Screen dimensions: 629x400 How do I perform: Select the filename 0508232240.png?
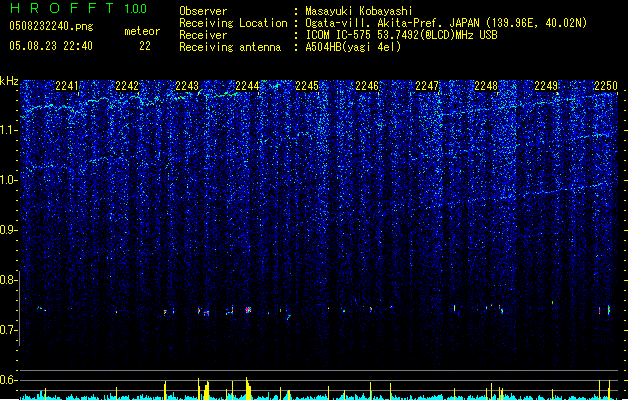click(51, 26)
